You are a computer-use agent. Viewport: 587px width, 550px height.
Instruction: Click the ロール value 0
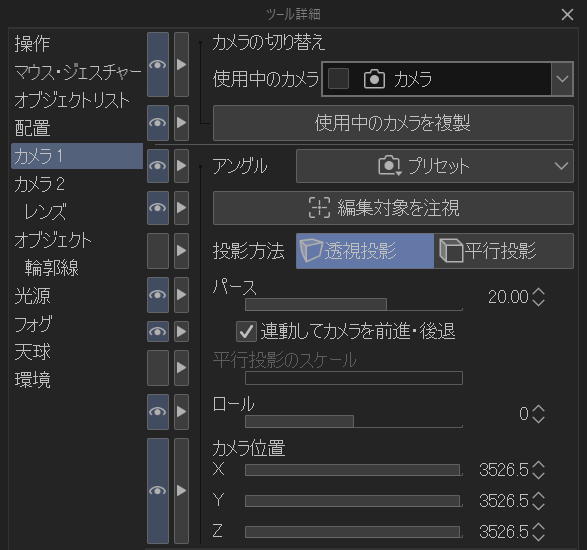click(x=524, y=414)
